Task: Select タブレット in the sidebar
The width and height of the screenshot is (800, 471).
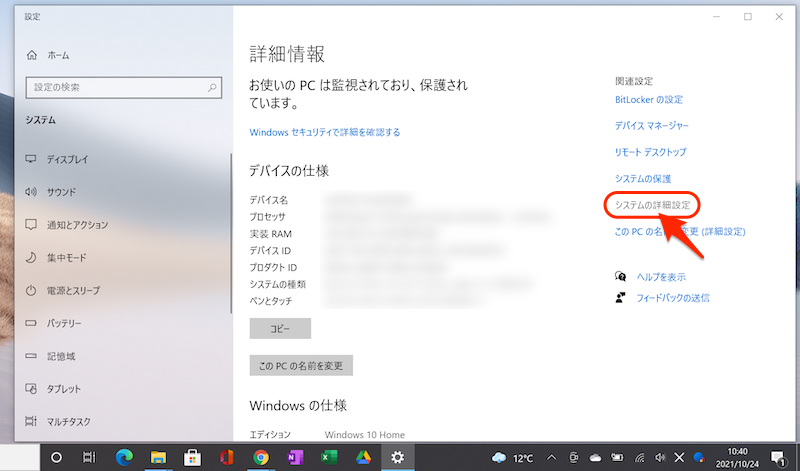Action: point(63,389)
